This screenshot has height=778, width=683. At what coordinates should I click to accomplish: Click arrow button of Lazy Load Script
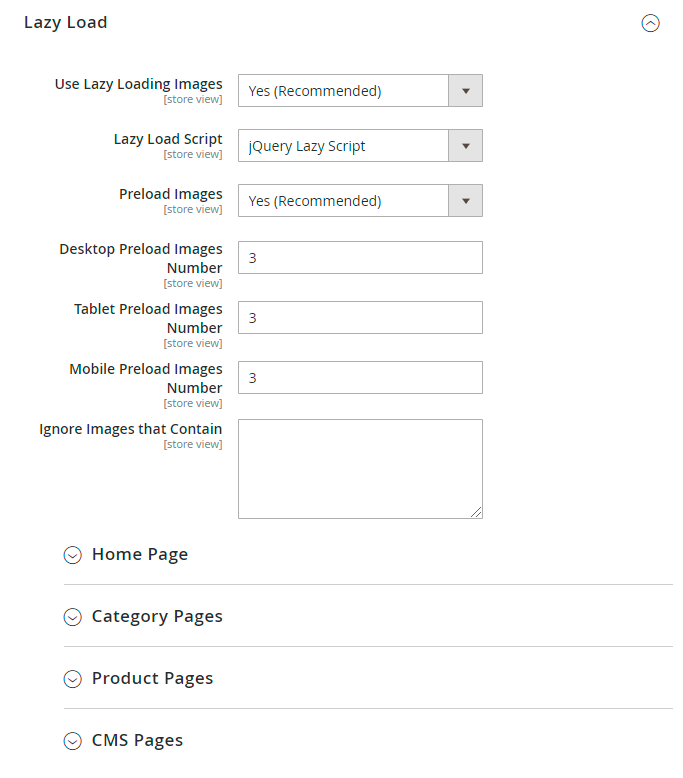465,146
